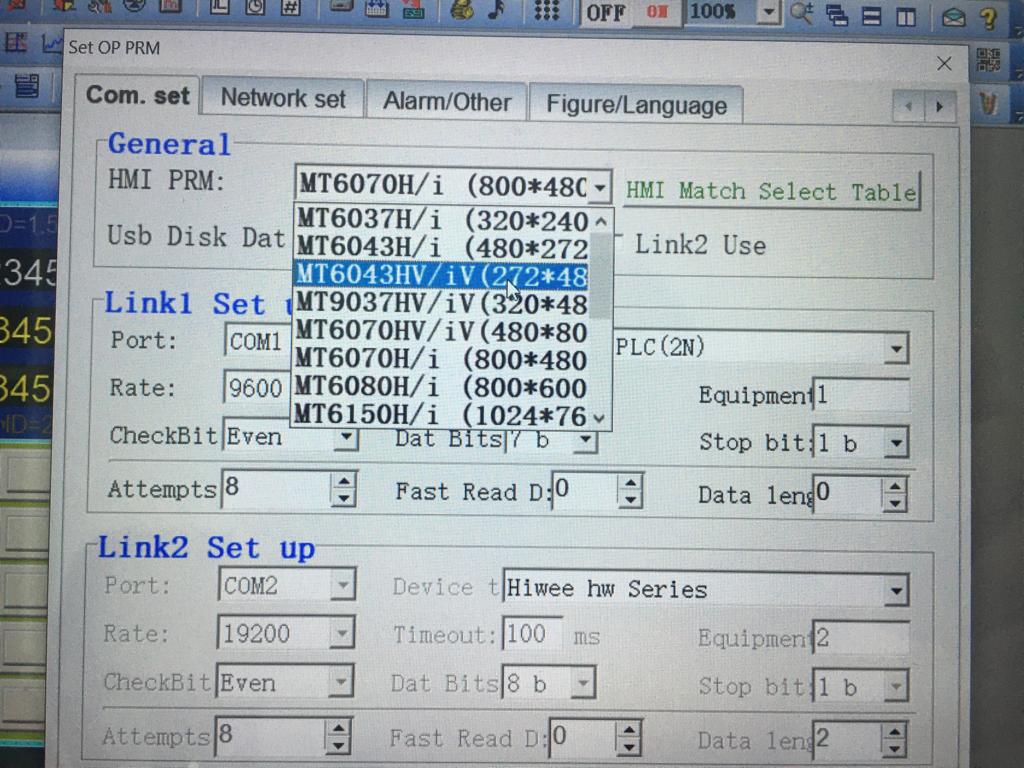Click the envelope icon in toolbar
This screenshot has height=768, width=1024.
point(953,17)
